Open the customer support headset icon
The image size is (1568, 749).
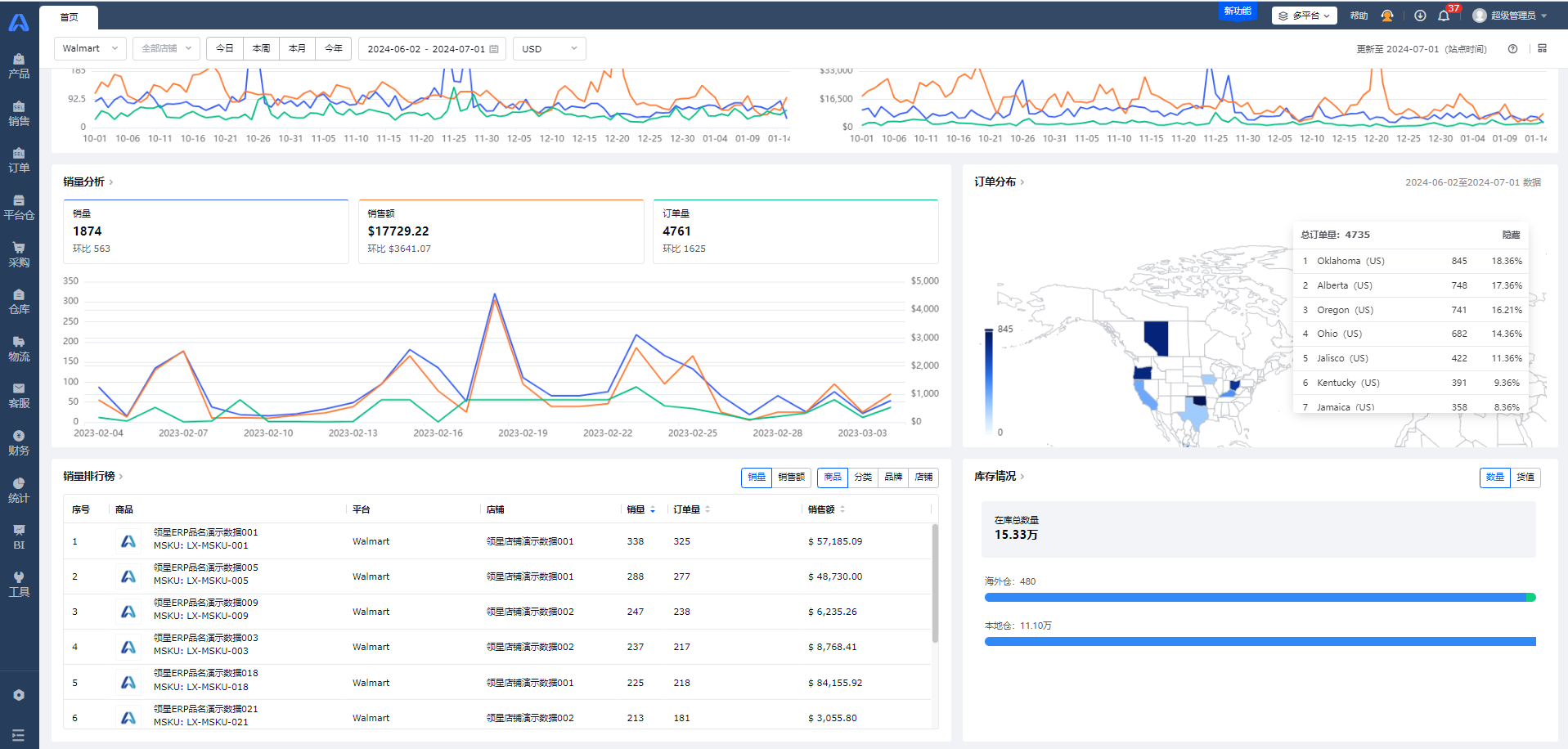pos(1387,16)
